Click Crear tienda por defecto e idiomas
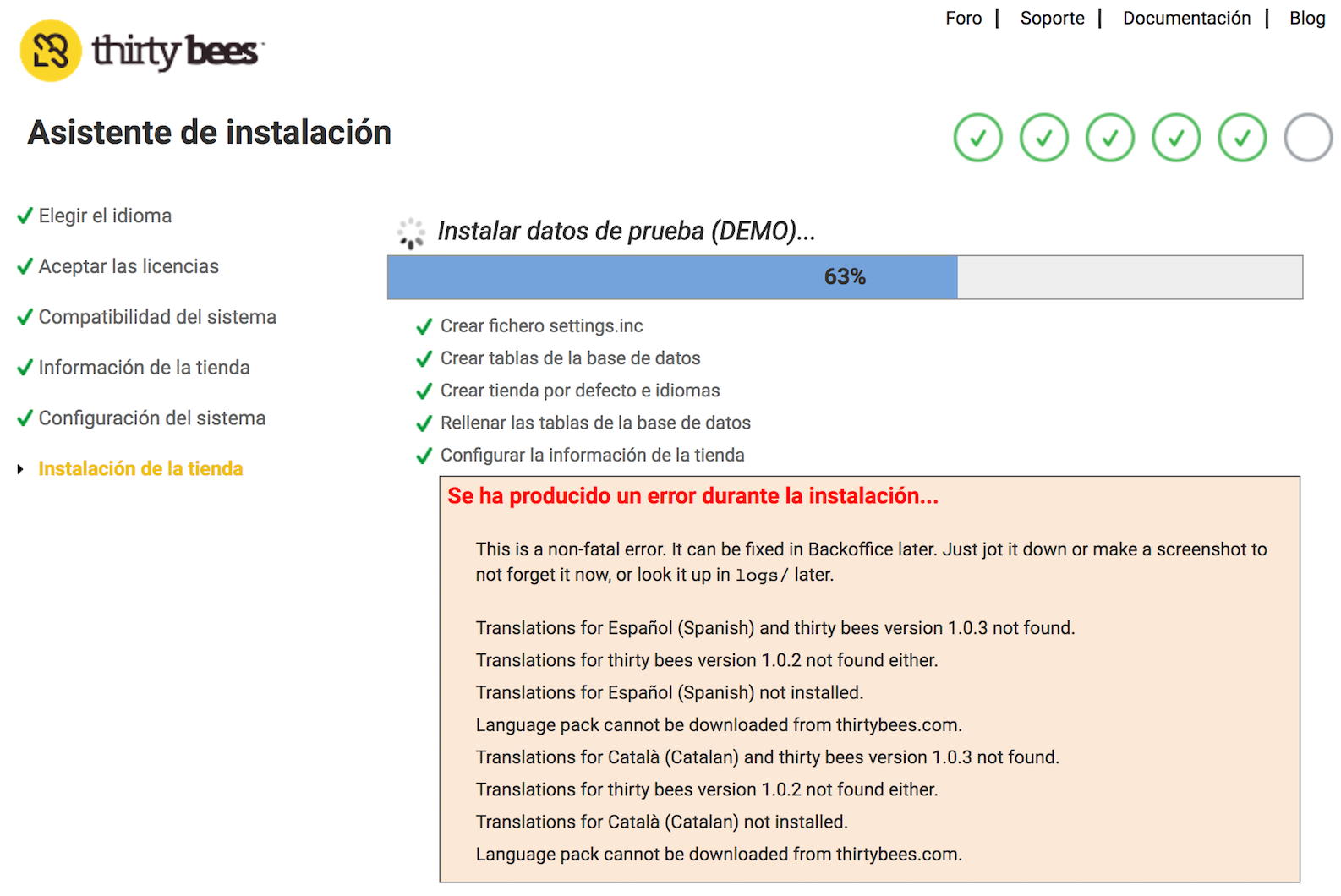 point(580,391)
